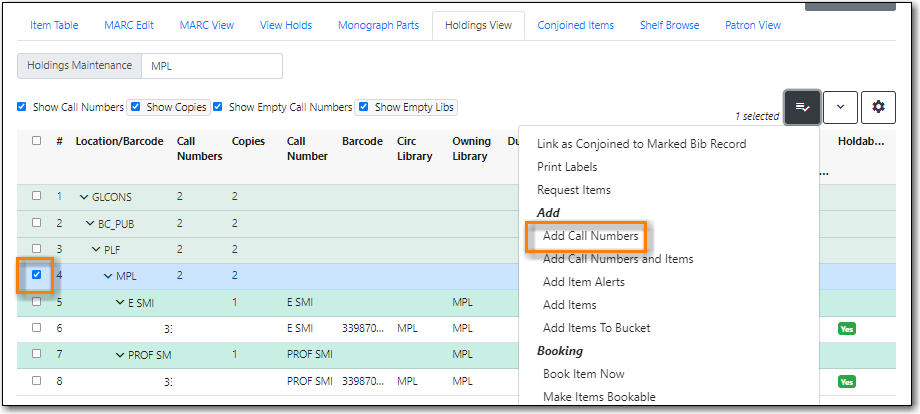Toggle Show Call Numbers checkbox
This screenshot has height=414, width=920.
point(22,107)
